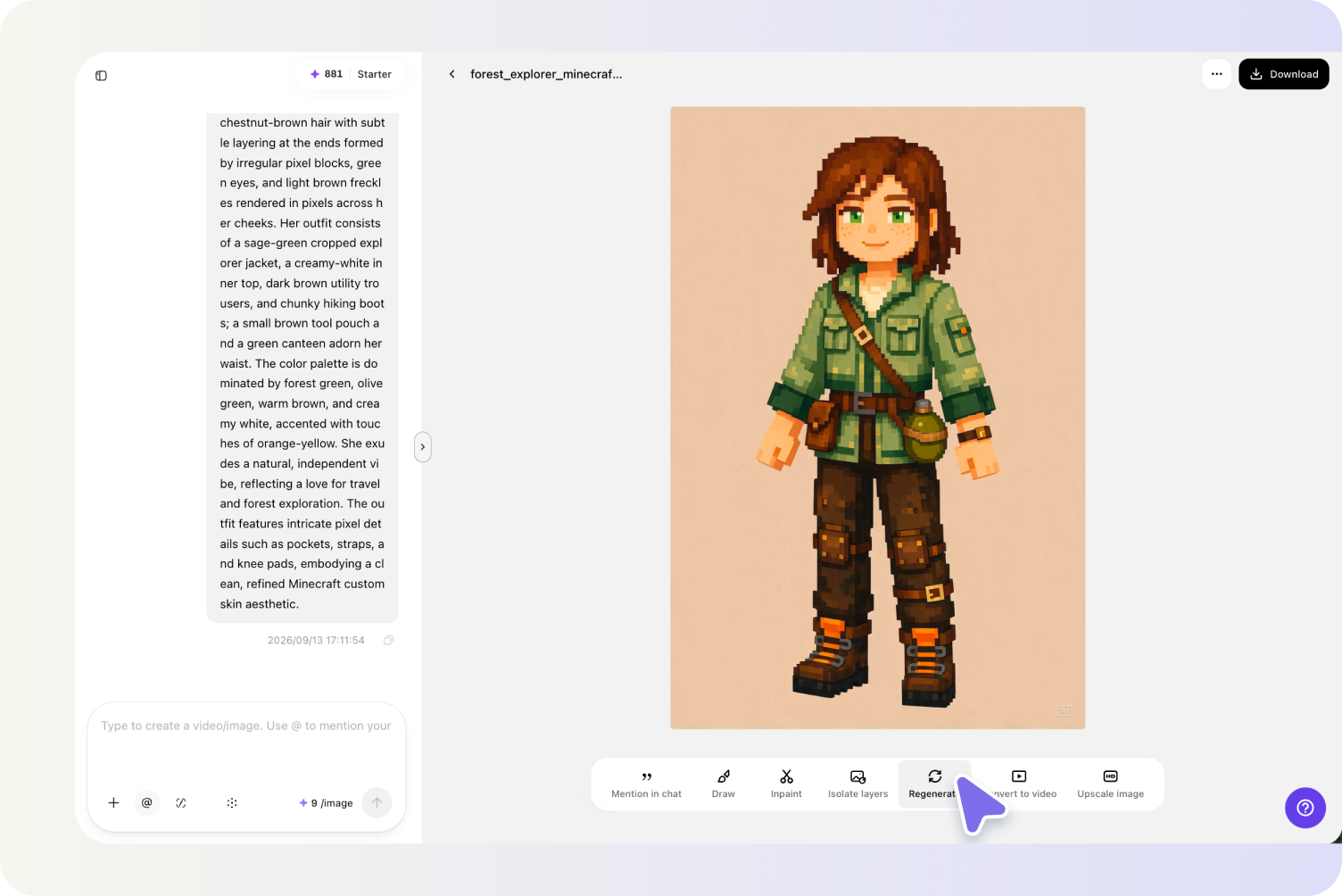Click the 2026/09/13 17:11:54 timestamp
This screenshot has width=1342, height=896.
pyautogui.click(x=316, y=641)
